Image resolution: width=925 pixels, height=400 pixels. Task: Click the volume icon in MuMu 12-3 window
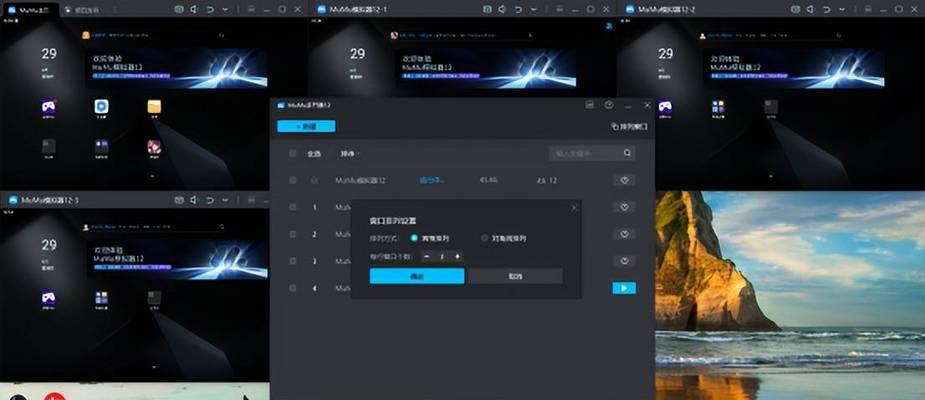(x=194, y=200)
